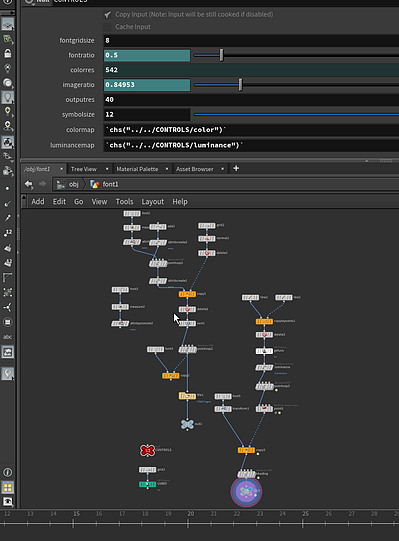Viewport: 399px width, 541px height.
Task: Open the Go menu
Action: [x=78, y=201]
